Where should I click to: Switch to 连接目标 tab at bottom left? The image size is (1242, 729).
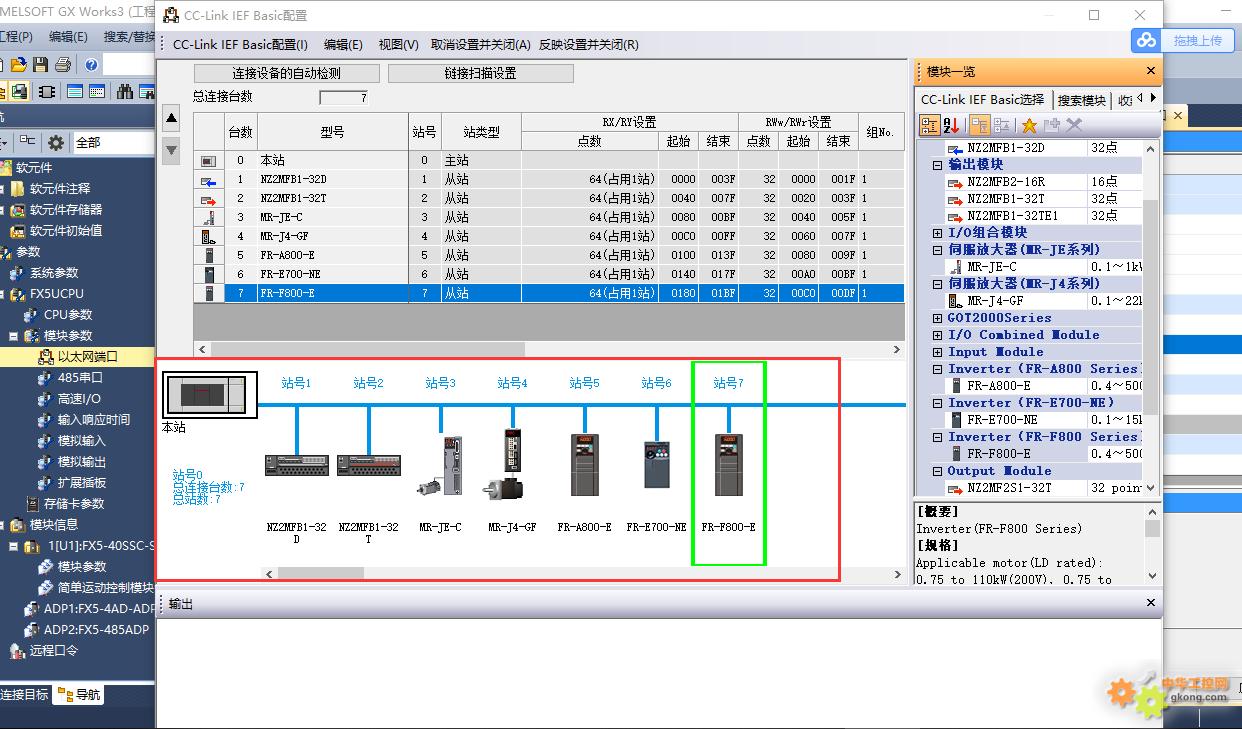pos(24,695)
